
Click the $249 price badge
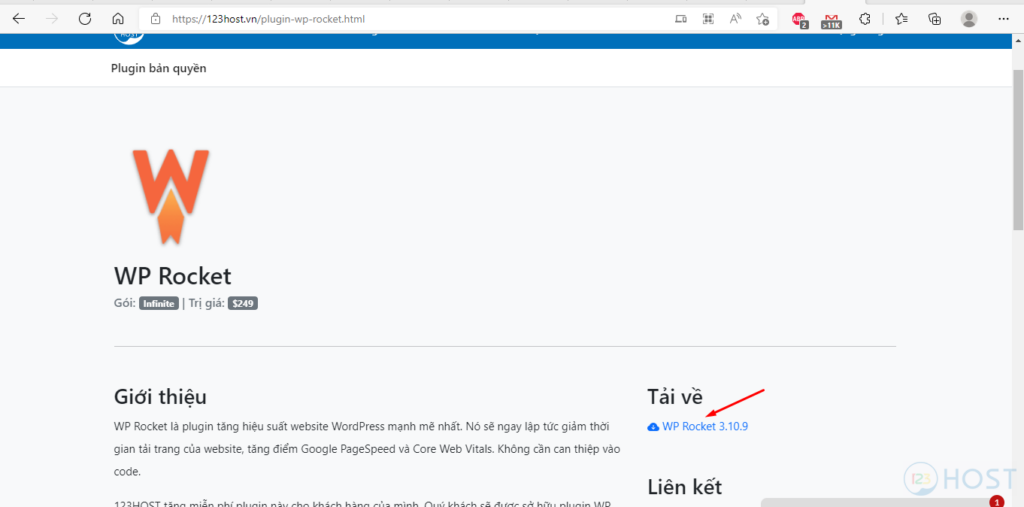(x=243, y=303)
